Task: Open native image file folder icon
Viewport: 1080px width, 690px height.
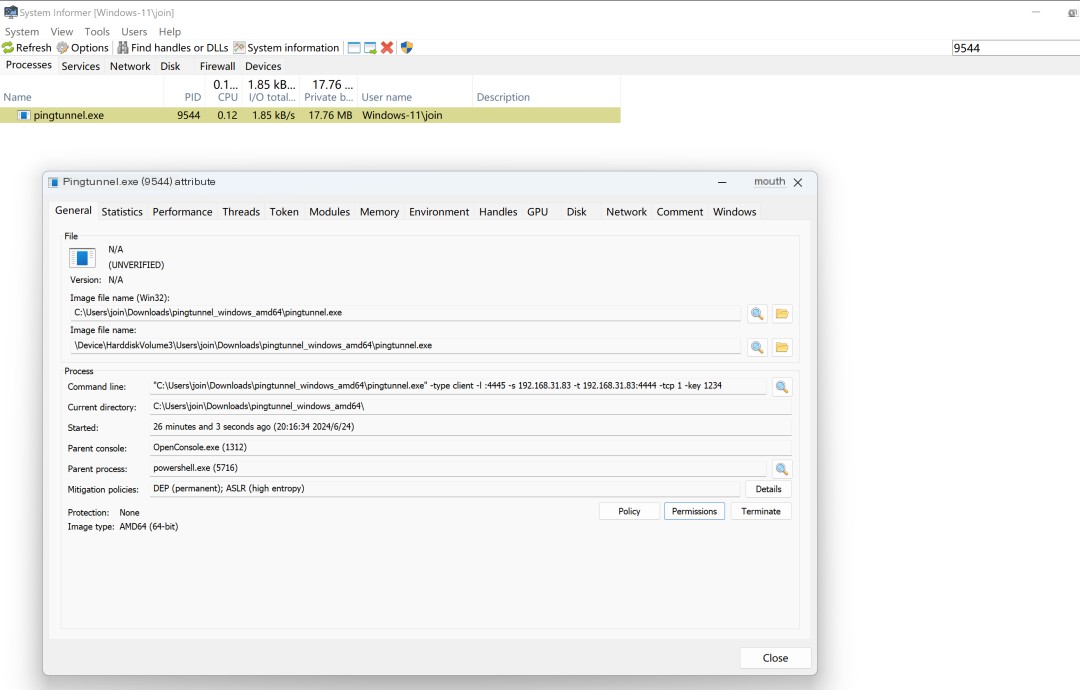Action: point(782,347)
